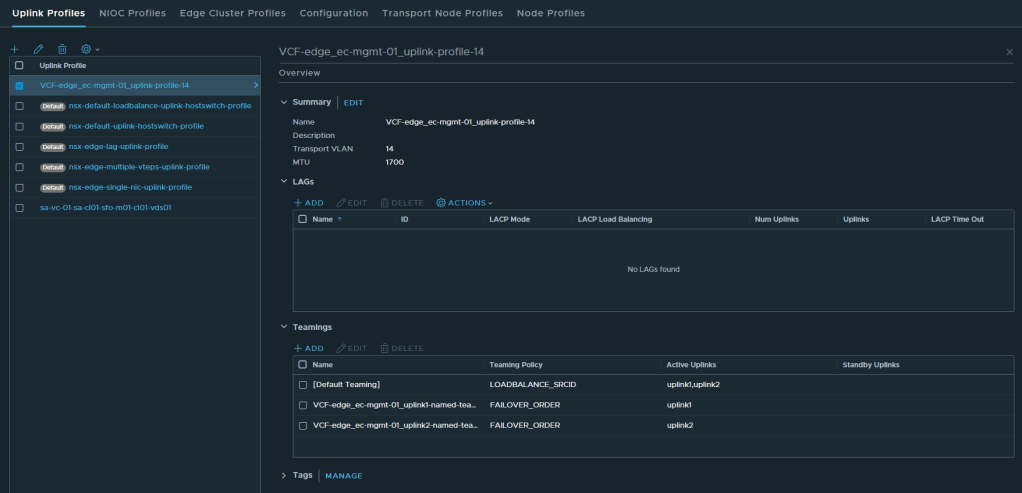Open nsx-edge-single-nic-uplink-profile from the list
This screenshot has height=493, width=1022.
[130, 187]
